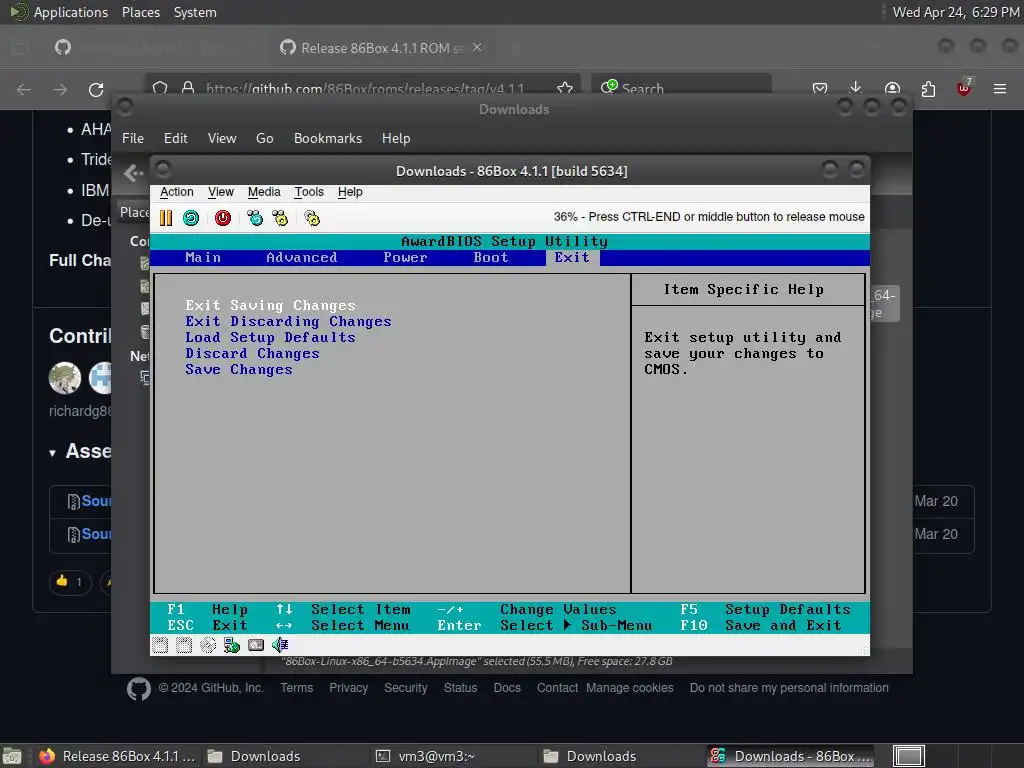Open Go menu in Downloads window

(264, 138)
